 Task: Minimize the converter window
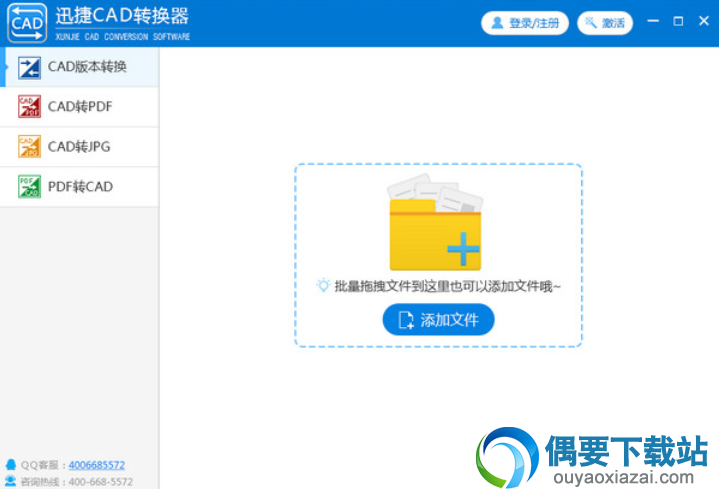653,21
